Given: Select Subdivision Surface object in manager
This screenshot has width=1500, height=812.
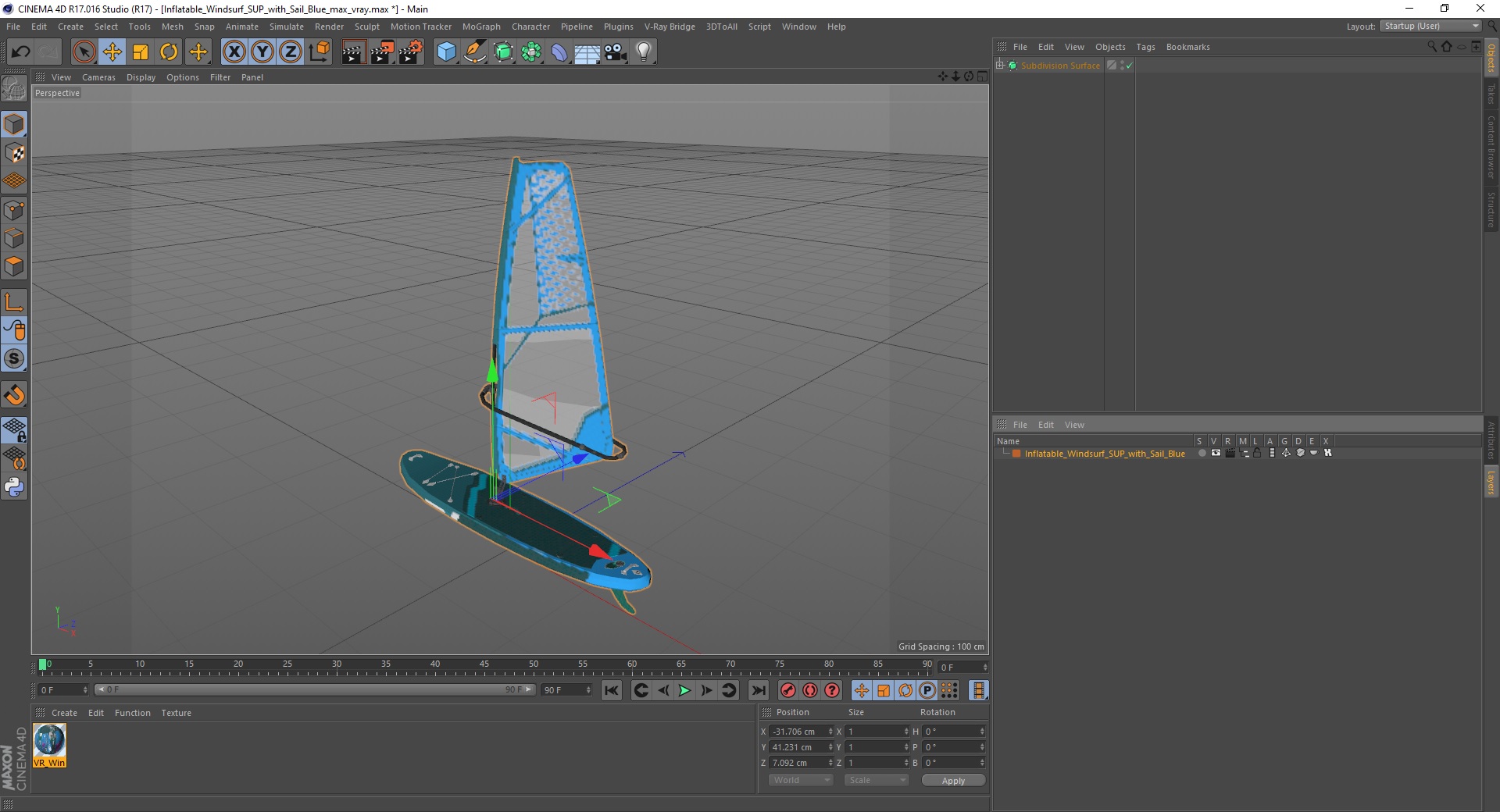Looking at the screenshot, I should coord(1060,66).
